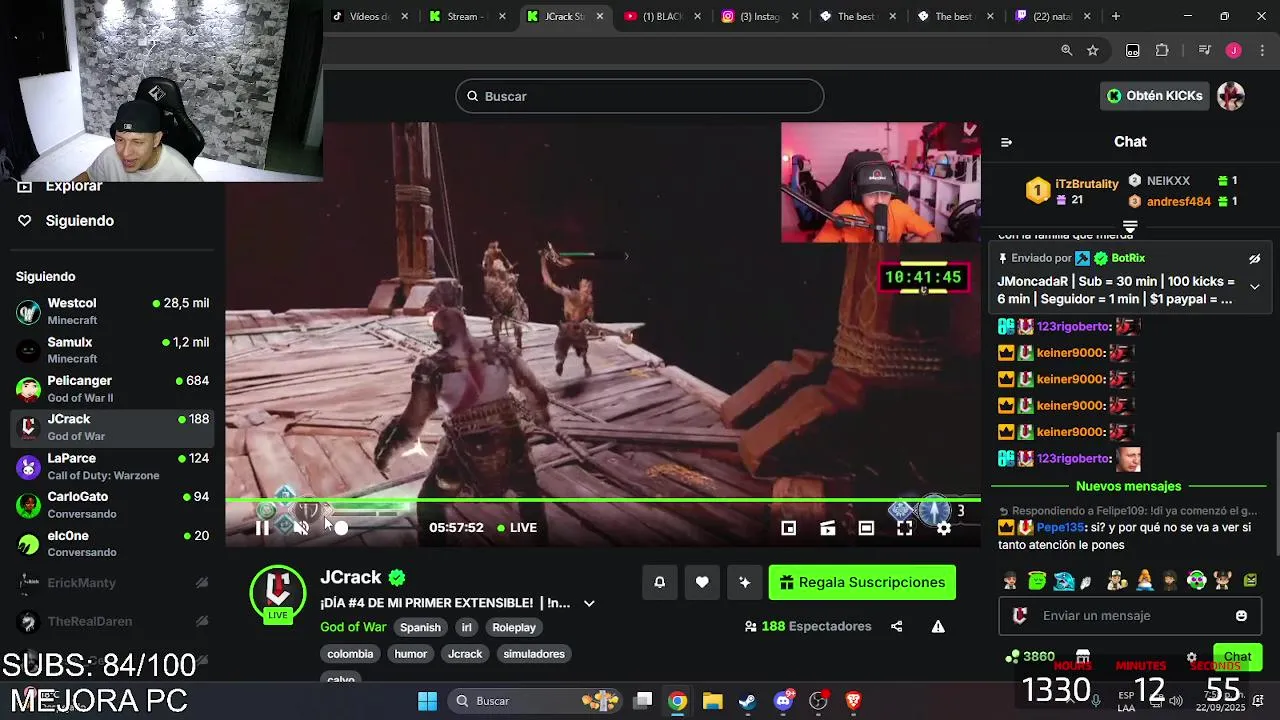1280x720 pixels.
Task: Jump to Nuevos mensajes in chat
Action: [x=1129, y=486]
